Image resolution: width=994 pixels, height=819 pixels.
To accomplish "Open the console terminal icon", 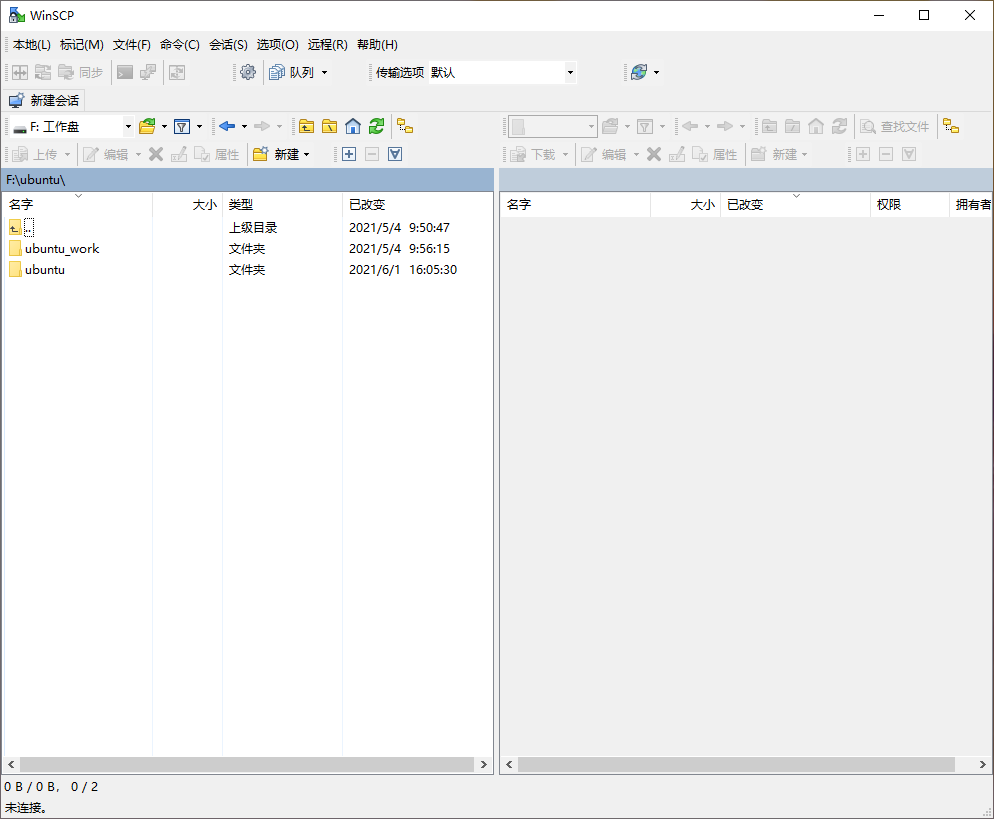I will coord(125,72).
